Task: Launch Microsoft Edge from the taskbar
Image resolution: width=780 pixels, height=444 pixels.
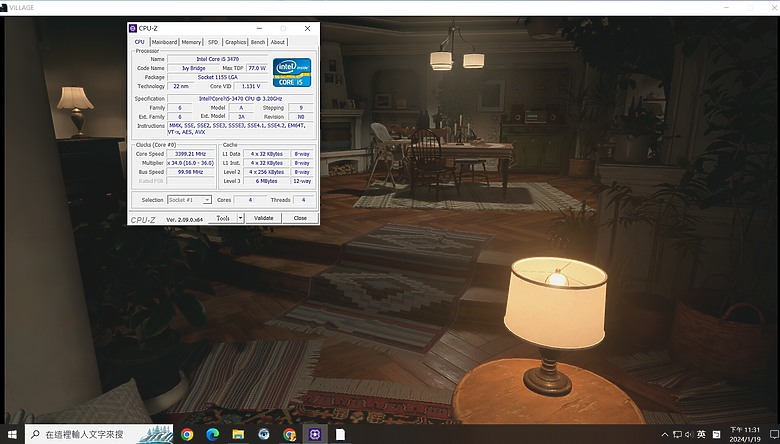Action: click(x=212, y=435)
